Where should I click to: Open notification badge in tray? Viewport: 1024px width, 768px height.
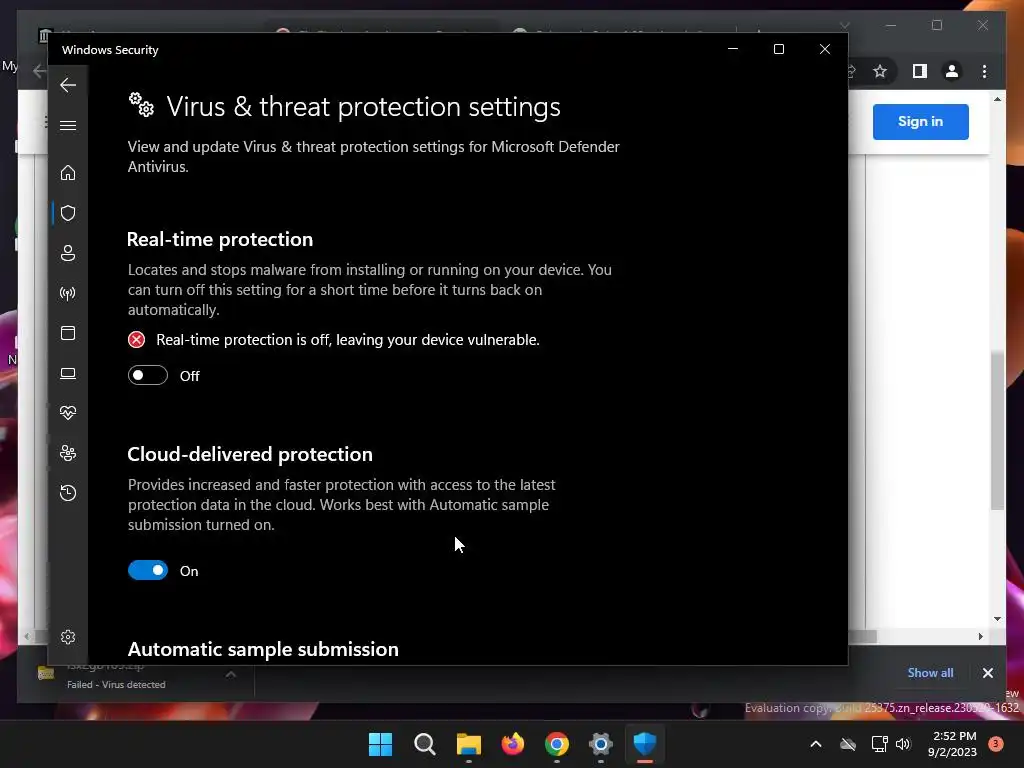point(995,744)
